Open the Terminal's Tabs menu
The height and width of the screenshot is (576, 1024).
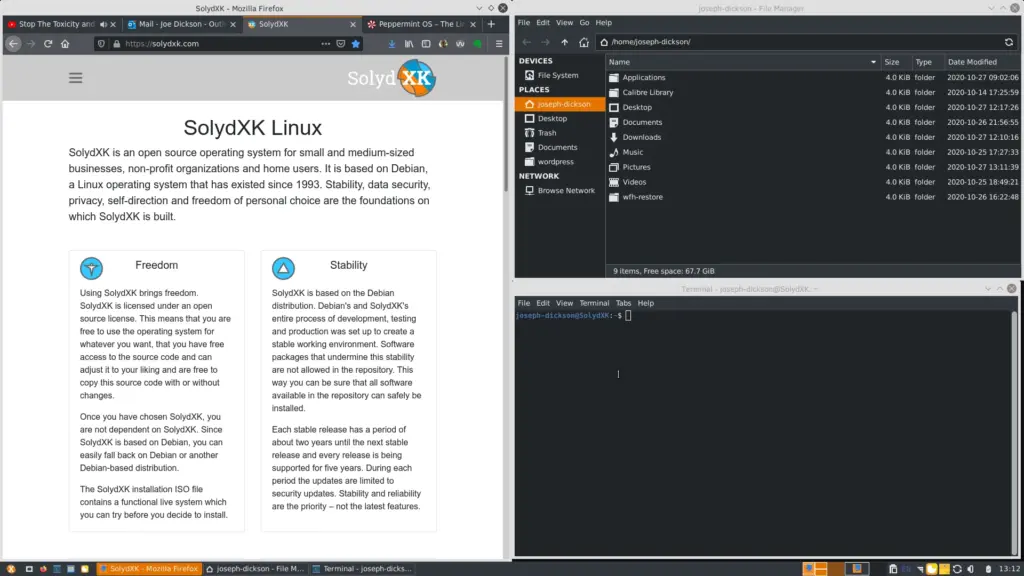coord(623,302)
